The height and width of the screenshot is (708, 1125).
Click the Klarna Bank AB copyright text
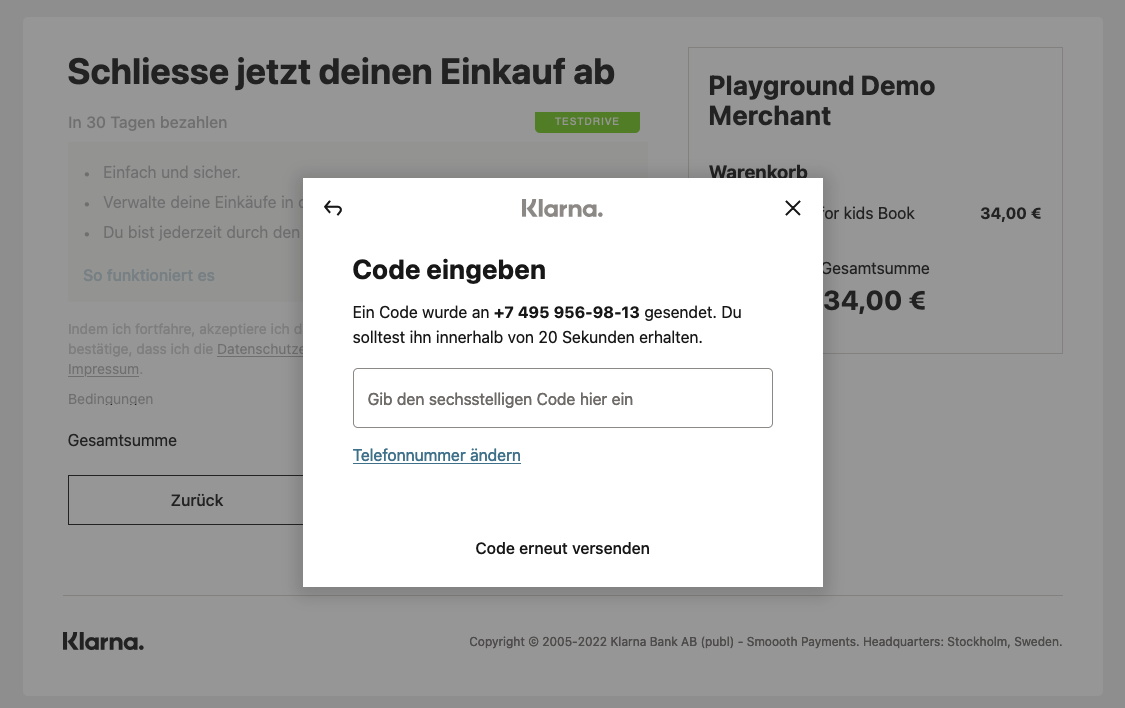766,642
